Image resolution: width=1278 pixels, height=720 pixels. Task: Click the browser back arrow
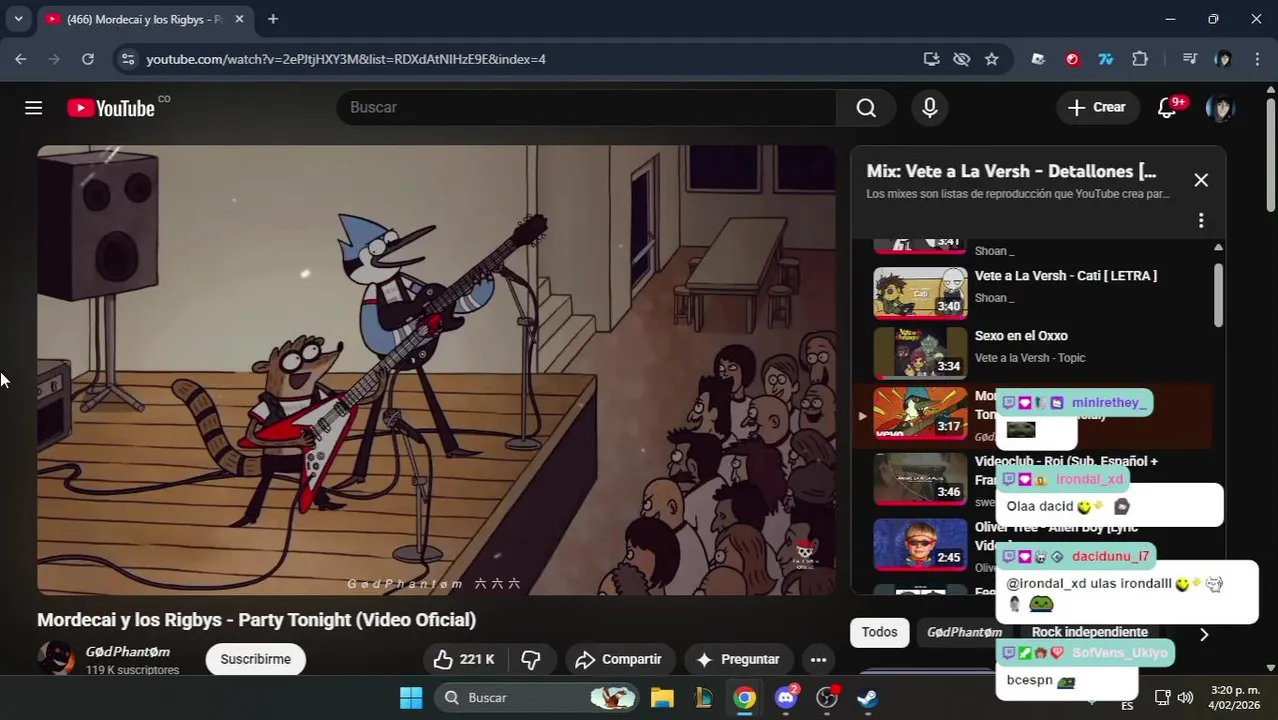21,59
